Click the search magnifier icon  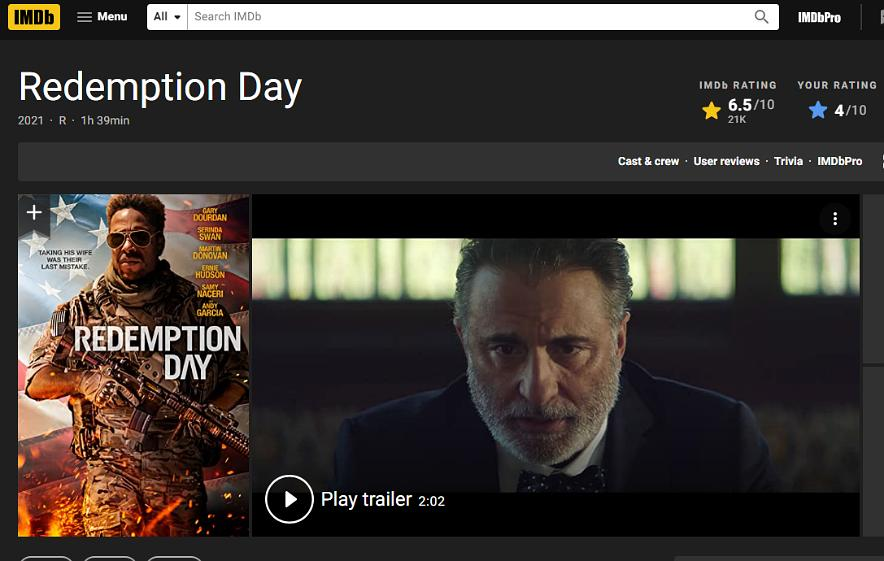pos(762,17)
